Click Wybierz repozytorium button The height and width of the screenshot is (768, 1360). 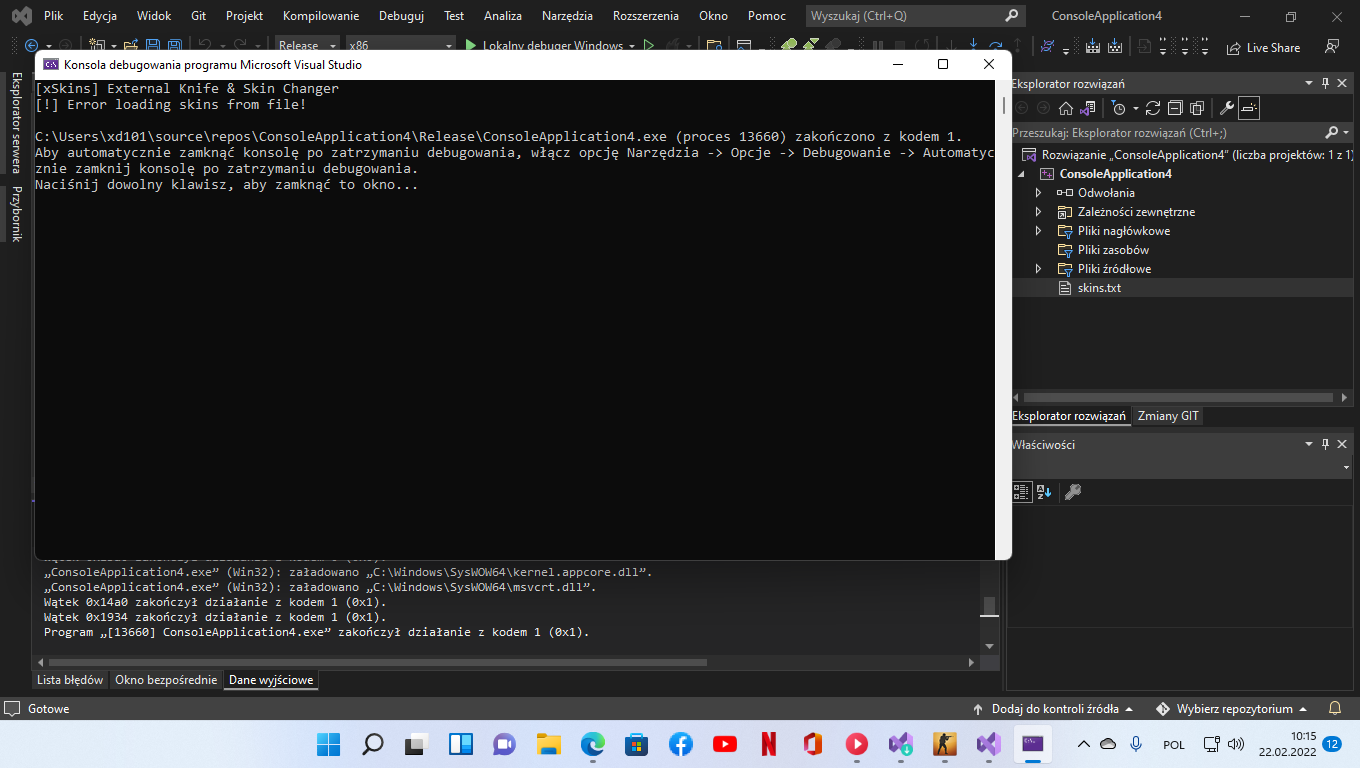pos(1232,709)
